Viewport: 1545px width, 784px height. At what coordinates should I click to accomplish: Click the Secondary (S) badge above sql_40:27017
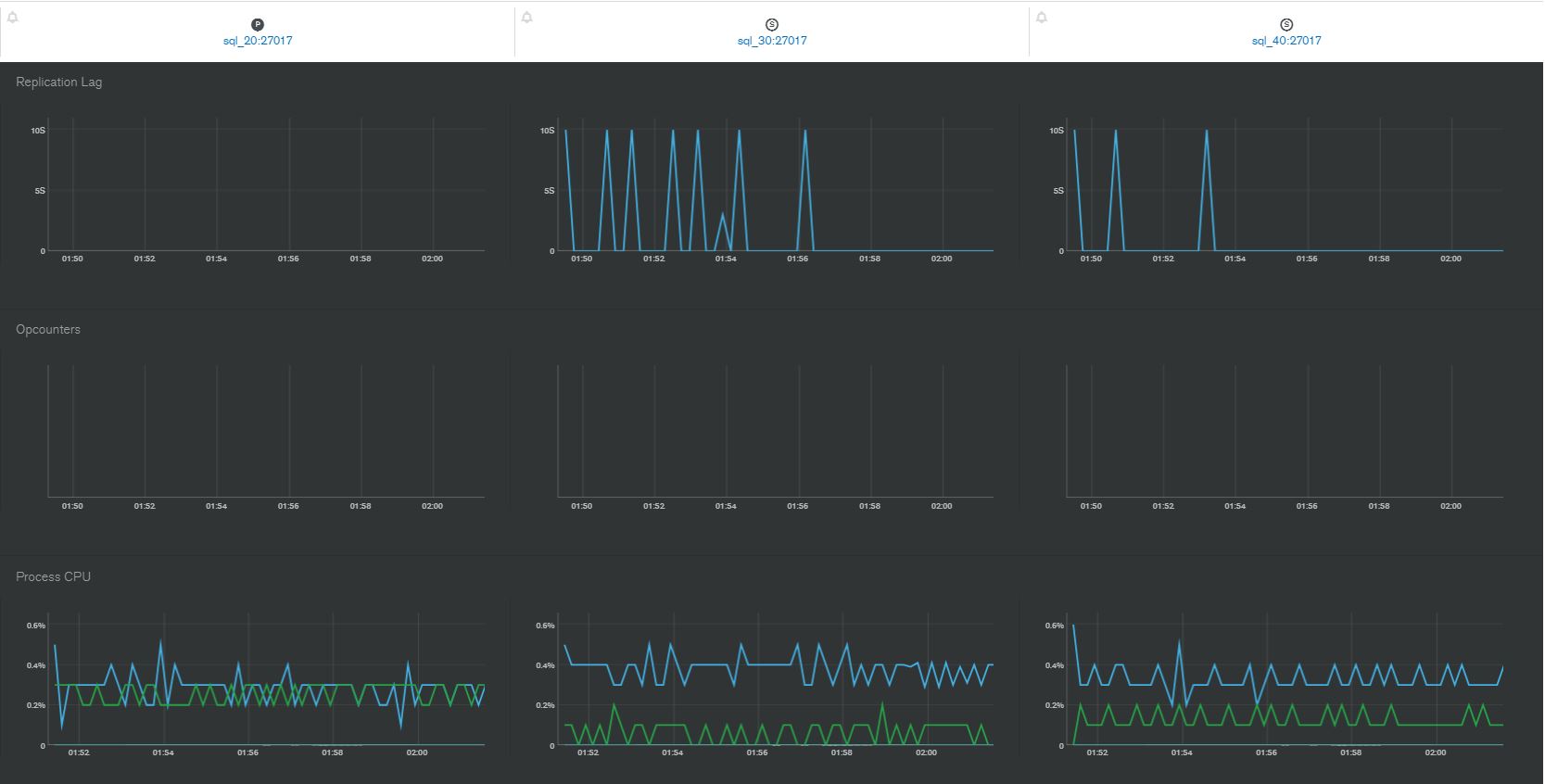(x=1286, y=25)
